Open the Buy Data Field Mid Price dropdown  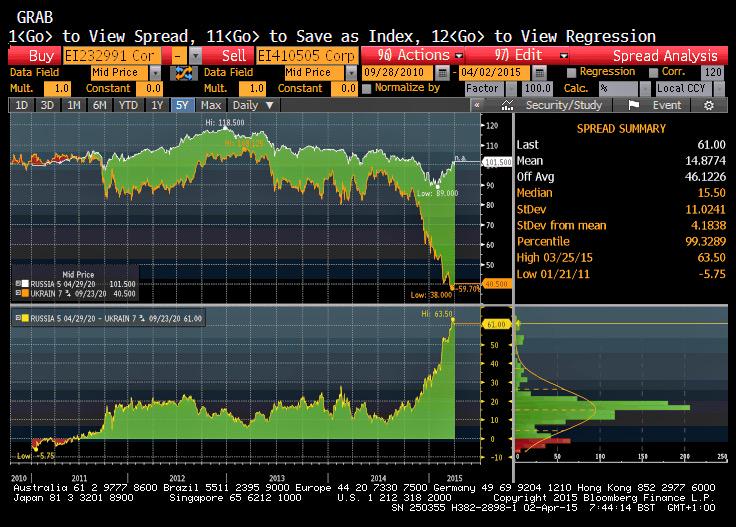[x=155, y=73]
